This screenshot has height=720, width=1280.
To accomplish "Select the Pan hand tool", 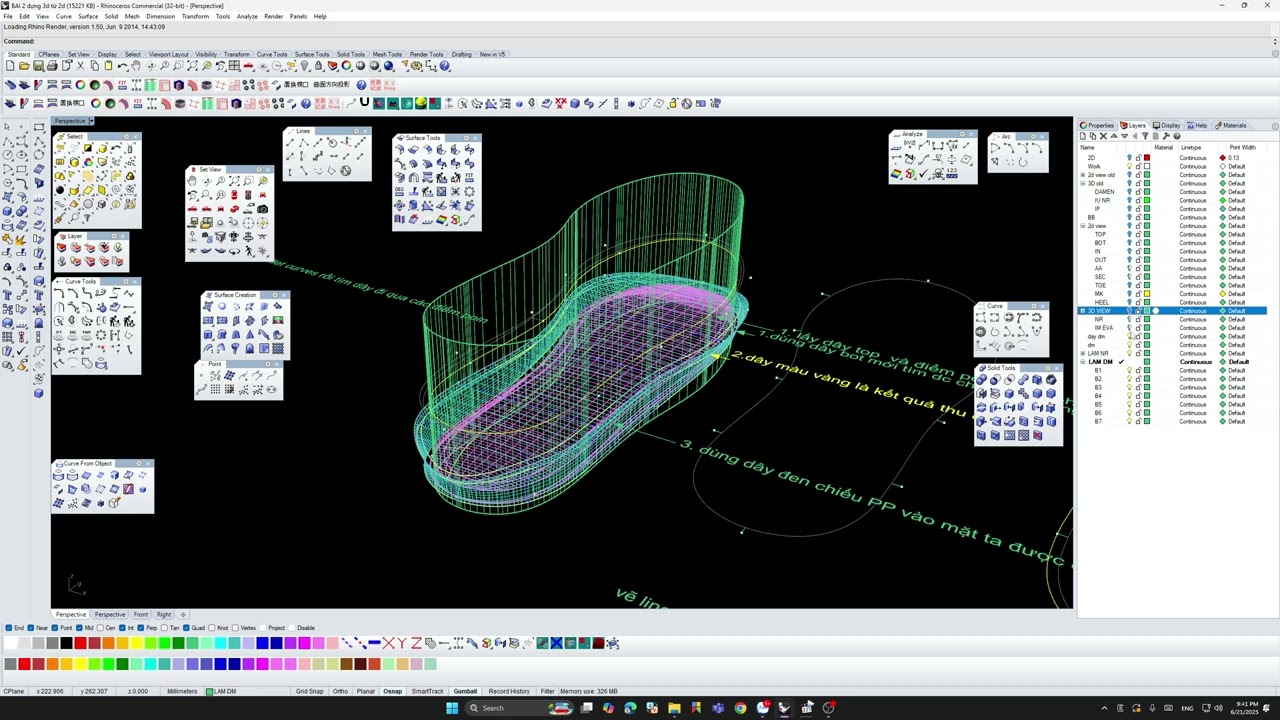I will pos(136,66).
